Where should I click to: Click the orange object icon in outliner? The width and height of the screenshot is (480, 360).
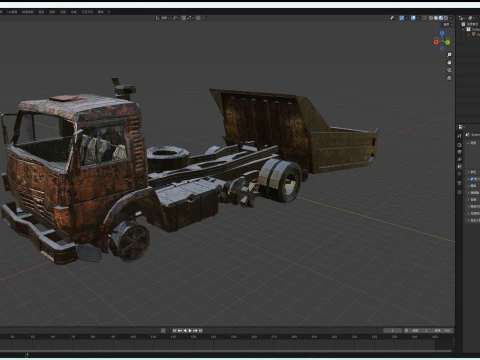473,34
